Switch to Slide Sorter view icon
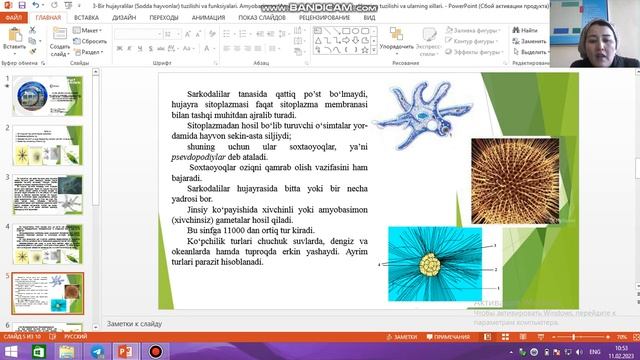Viewport: 640px width, 360px height. pos(505,337)
